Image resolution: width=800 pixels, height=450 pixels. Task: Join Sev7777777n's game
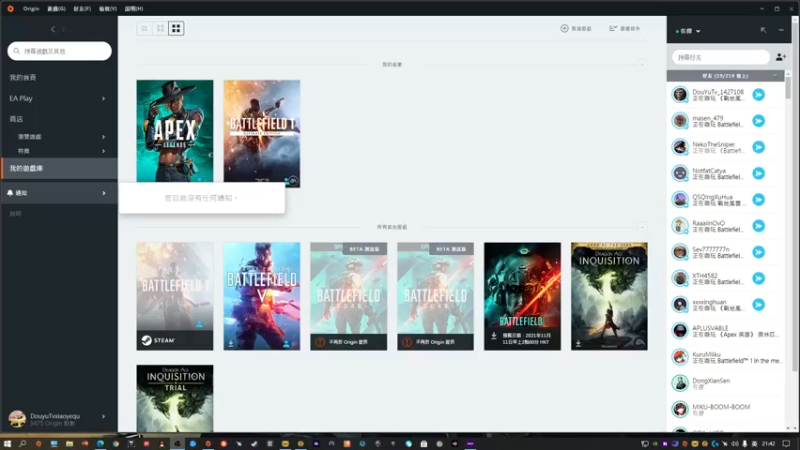click(x=759, y=252)
